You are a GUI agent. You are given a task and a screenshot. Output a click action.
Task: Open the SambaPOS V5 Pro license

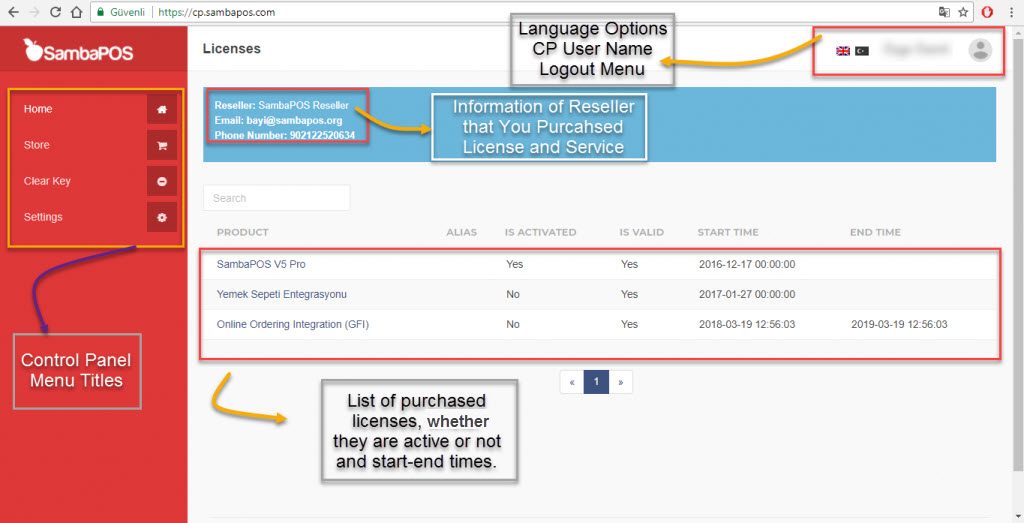pos(261,264)
